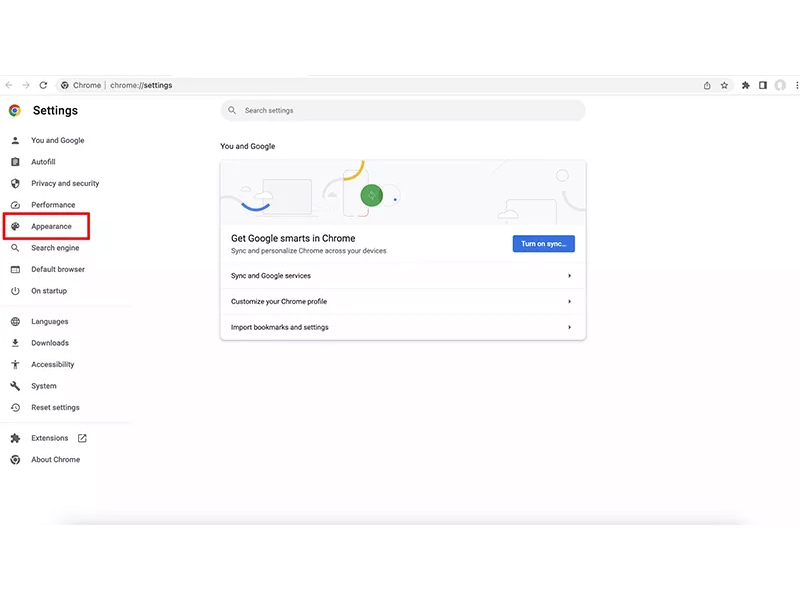Open About Chrome page

[x=56, y=459]
